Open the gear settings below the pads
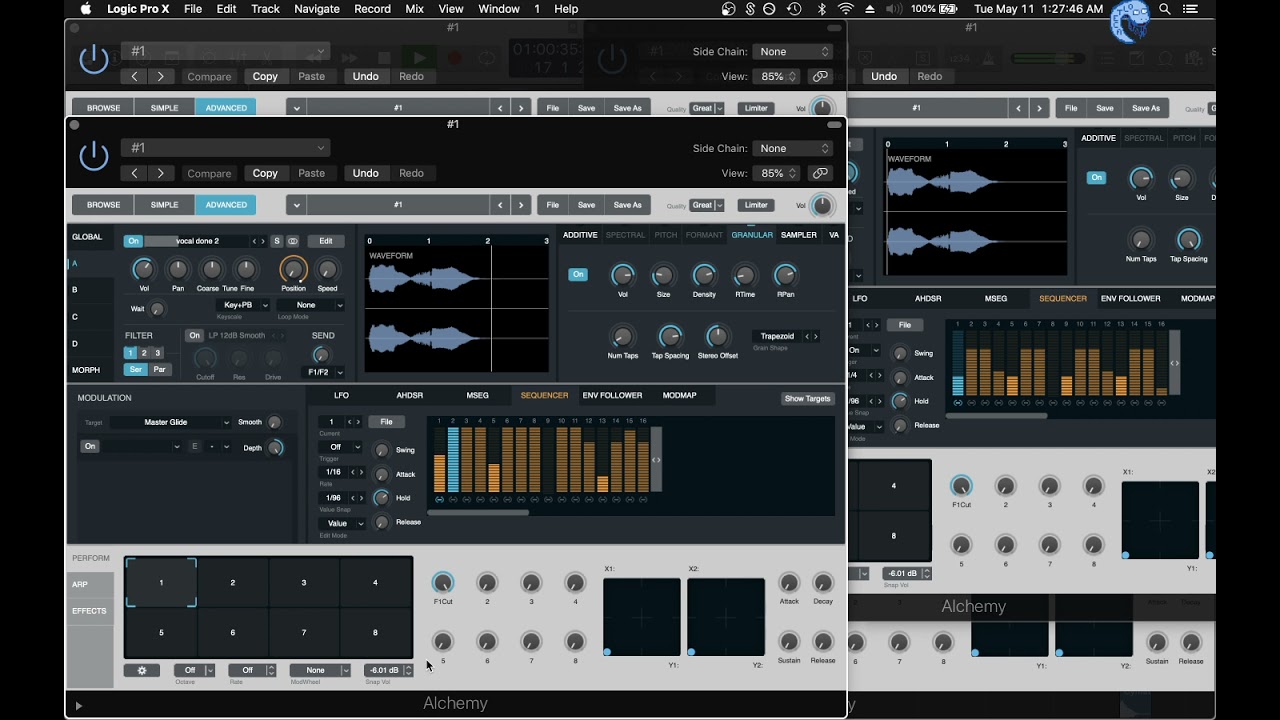The width and height of the screenshot is (1280, 720). pos(141,671)
